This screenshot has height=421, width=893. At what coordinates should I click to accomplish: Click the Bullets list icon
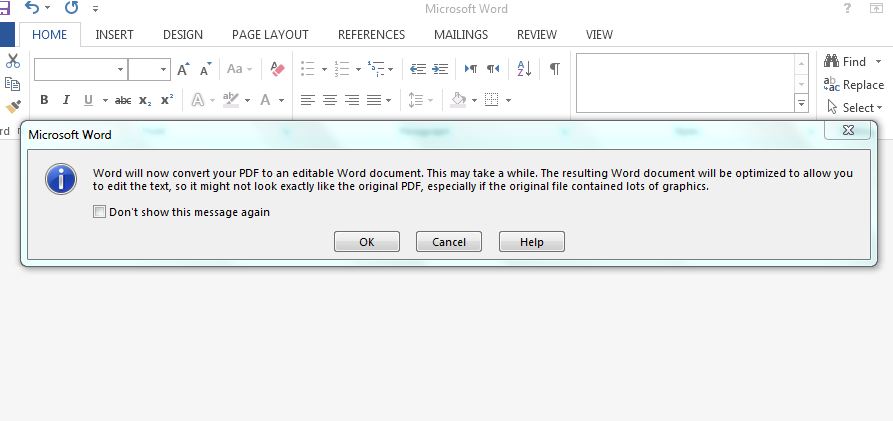coord(308,69)
